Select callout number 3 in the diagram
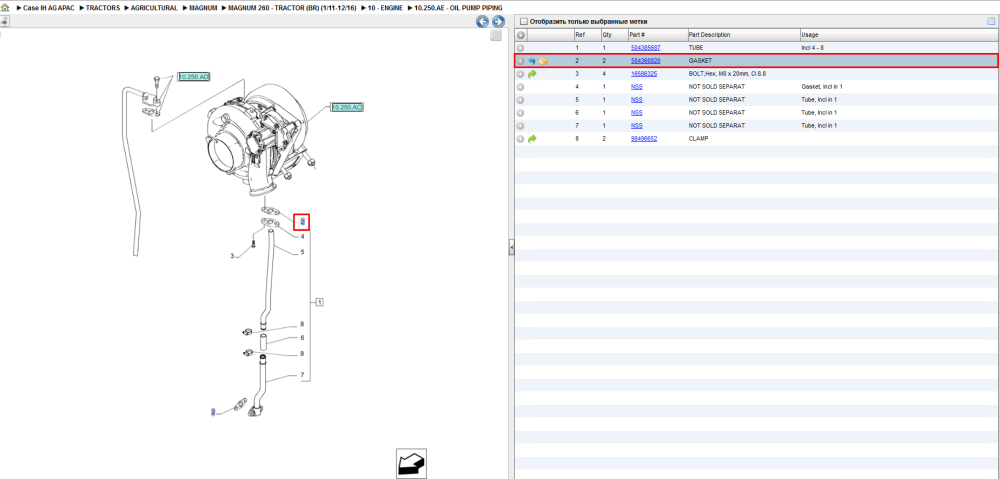Image resolution: width=1000 pixels, height=479 pixels. 233,256
